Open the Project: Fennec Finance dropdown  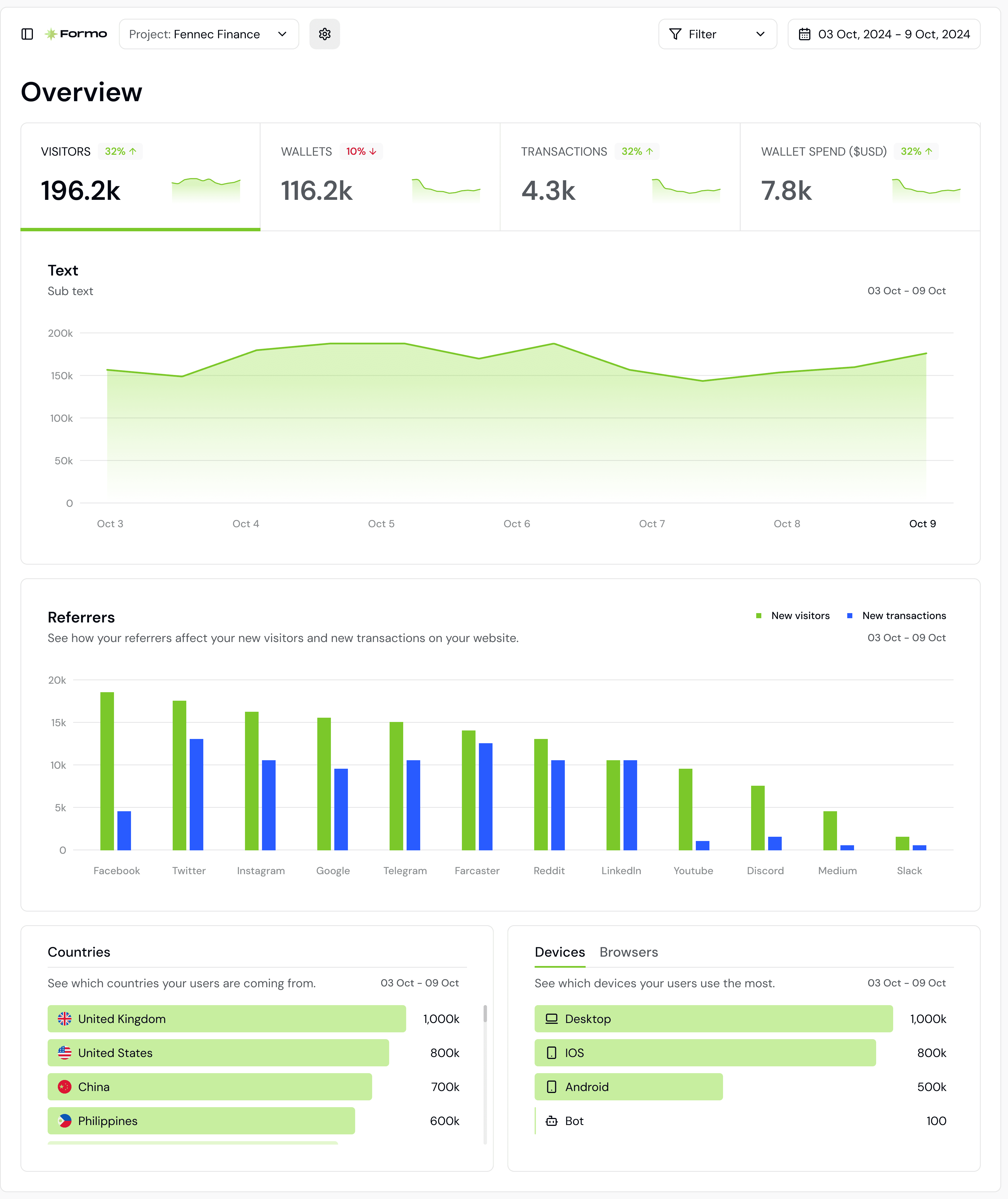tap(209, 34)
